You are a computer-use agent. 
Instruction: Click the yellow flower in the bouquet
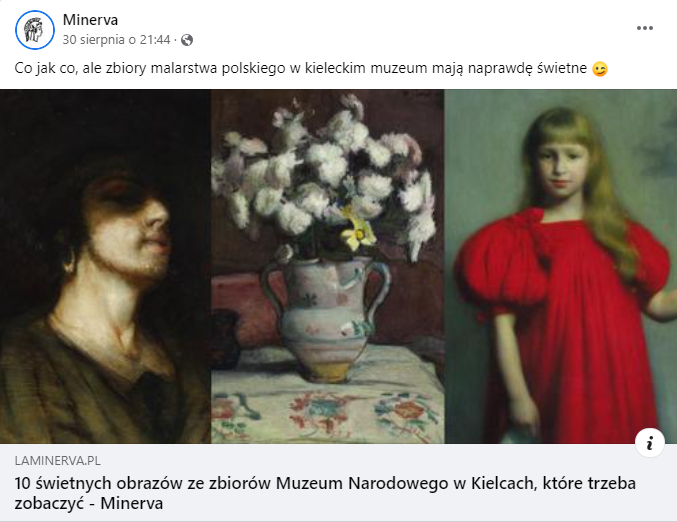357,233
